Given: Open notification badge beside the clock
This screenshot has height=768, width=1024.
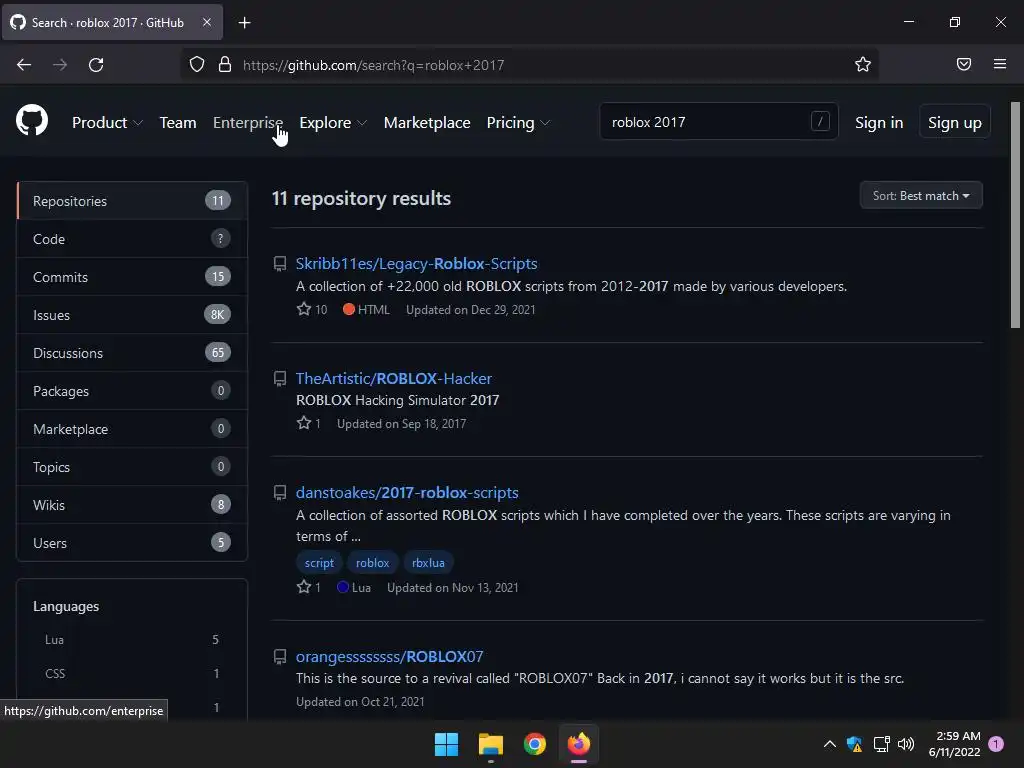Looking at the screenshot, I should click(996, 743).
